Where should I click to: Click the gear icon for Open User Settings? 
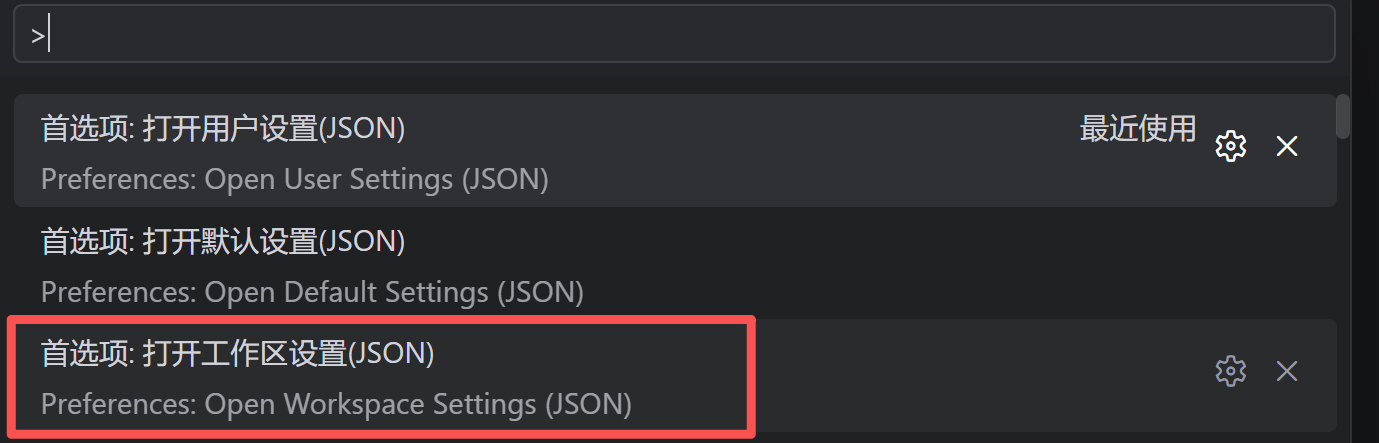click(1230, 146)
